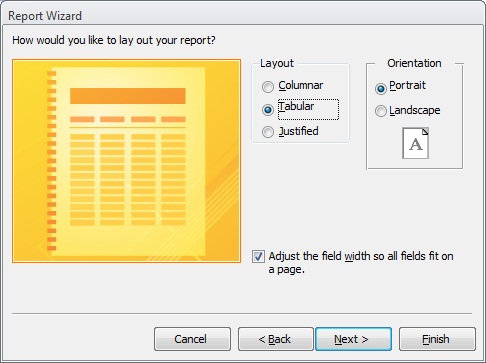Pick the Justified layout option
Screen dimensions: 486x363
(x=268, y=132)
